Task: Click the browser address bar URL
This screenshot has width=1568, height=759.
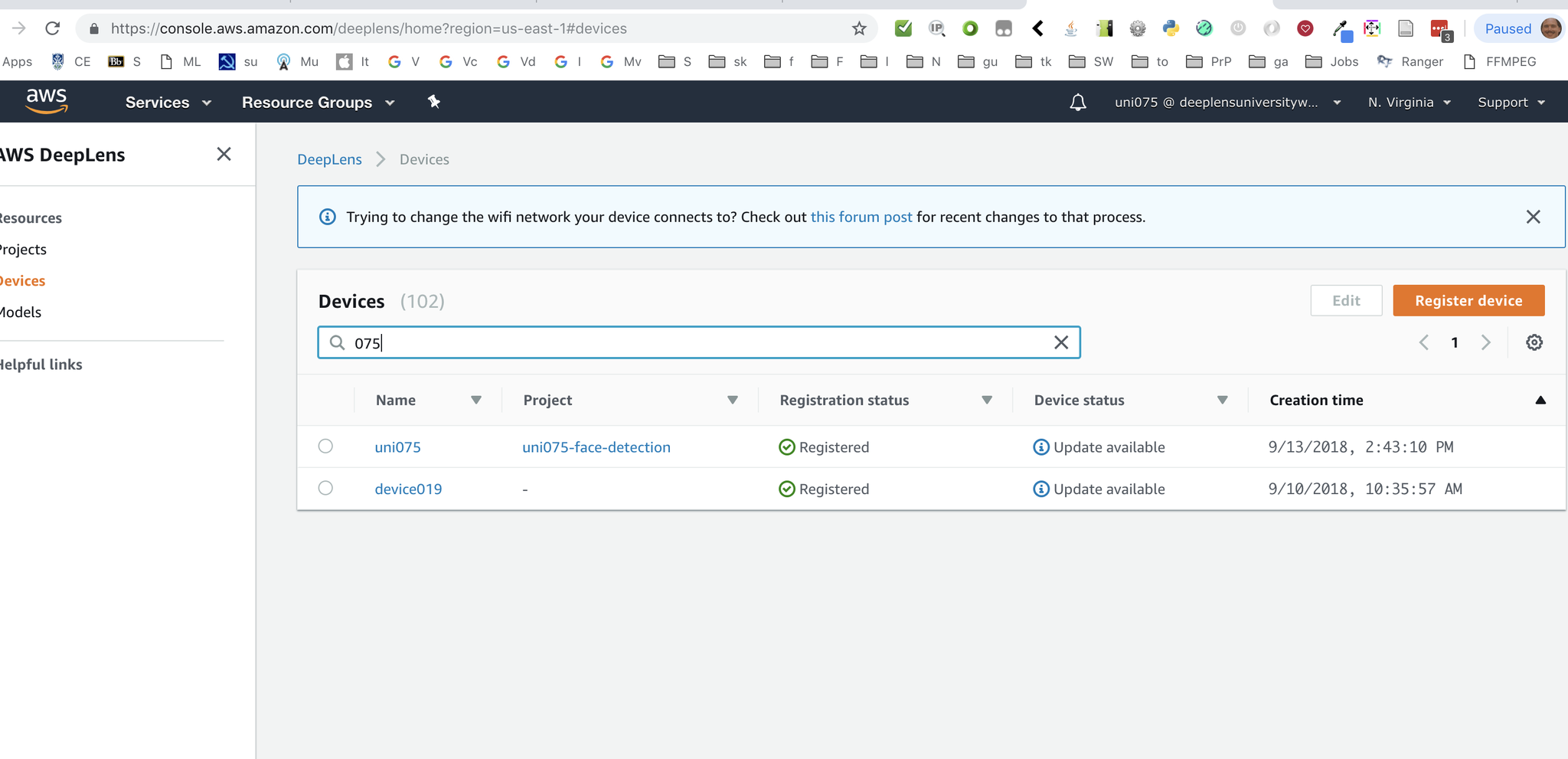Action: 369,28
